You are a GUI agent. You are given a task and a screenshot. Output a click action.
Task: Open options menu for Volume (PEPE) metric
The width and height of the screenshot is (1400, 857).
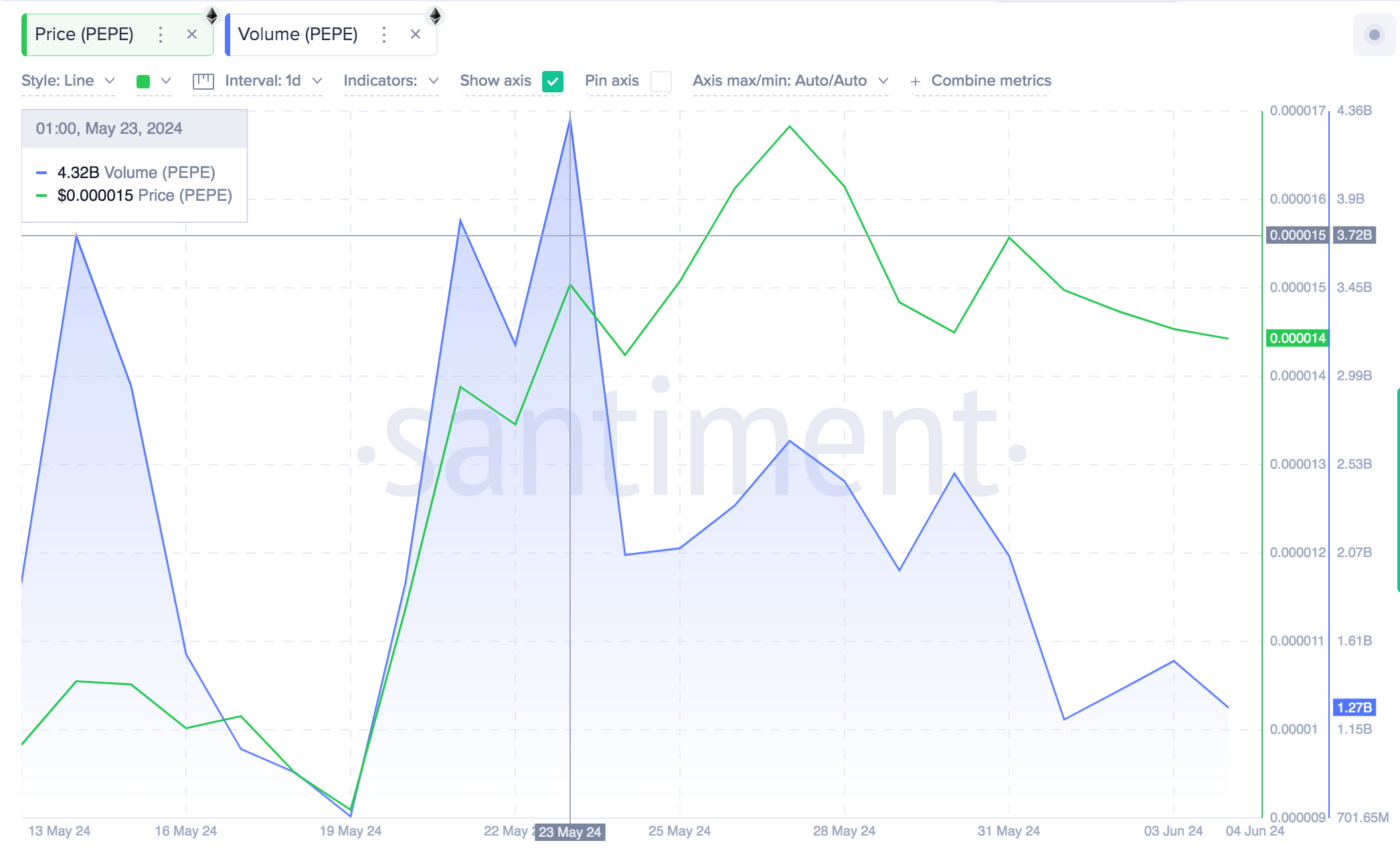tap(384, 34)
